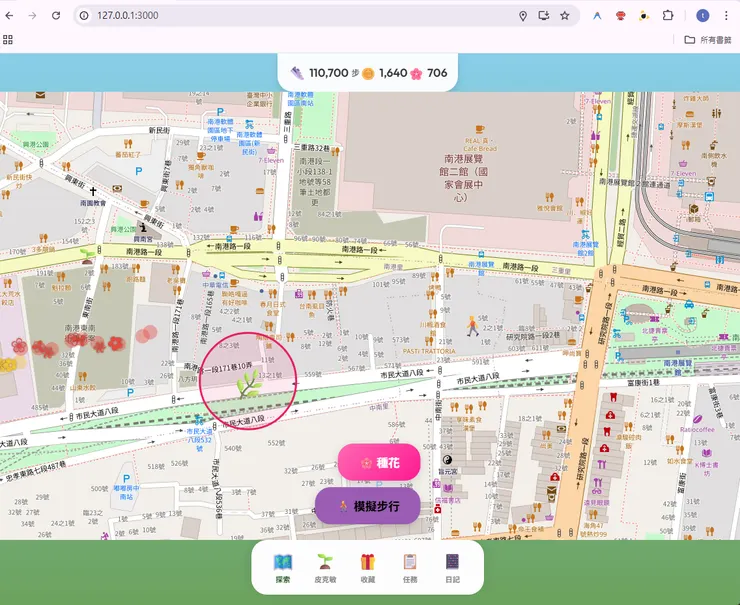Click the 南港展覽館二館 label
Viewport: 740px width, 605px height.
[463, 177]
